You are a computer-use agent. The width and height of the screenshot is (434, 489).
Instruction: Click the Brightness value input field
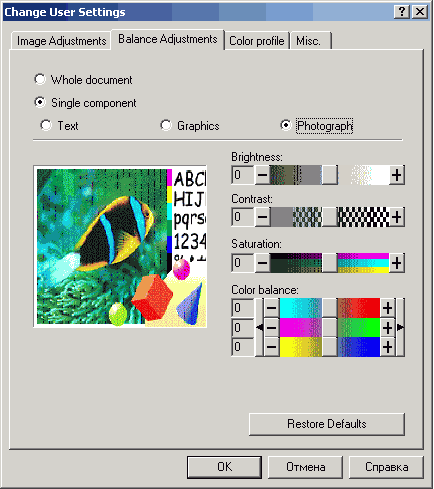tap(243, 175)
